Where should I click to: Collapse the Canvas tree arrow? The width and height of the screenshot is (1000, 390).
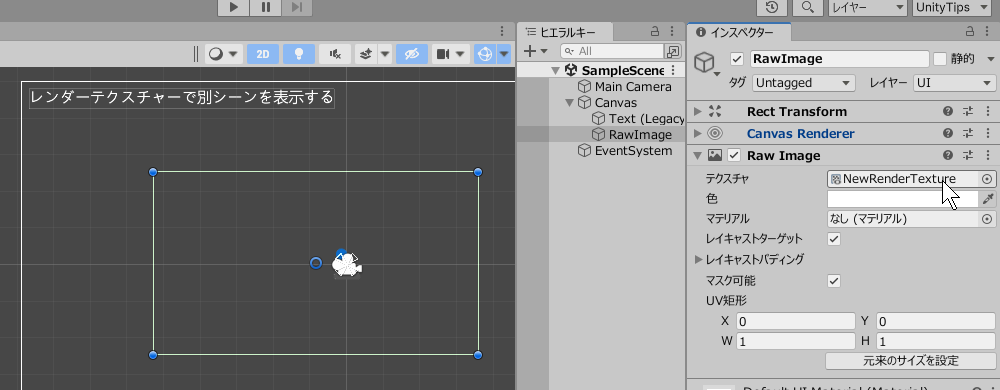point(569,102)
